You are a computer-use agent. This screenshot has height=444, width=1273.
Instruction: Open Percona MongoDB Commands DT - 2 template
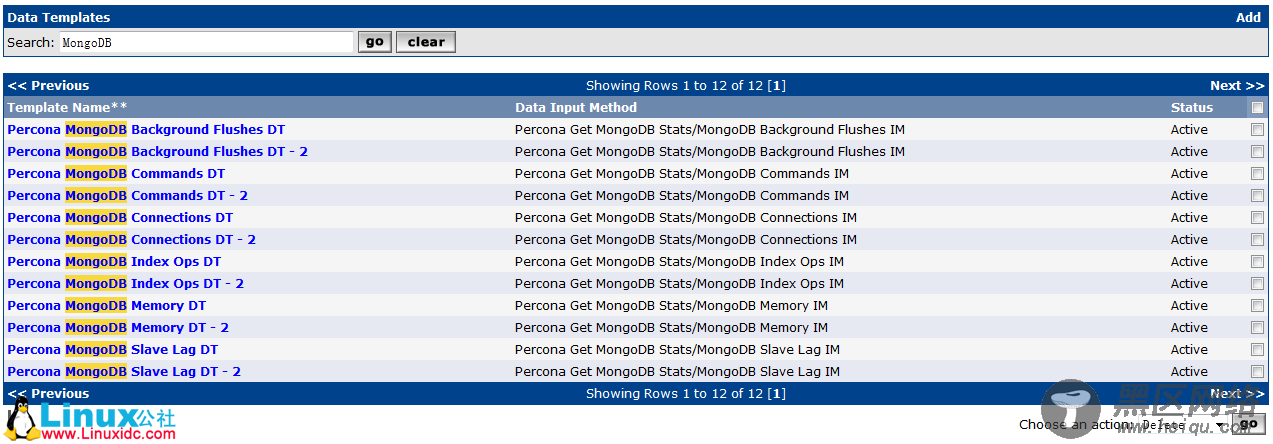pos(127,196)
